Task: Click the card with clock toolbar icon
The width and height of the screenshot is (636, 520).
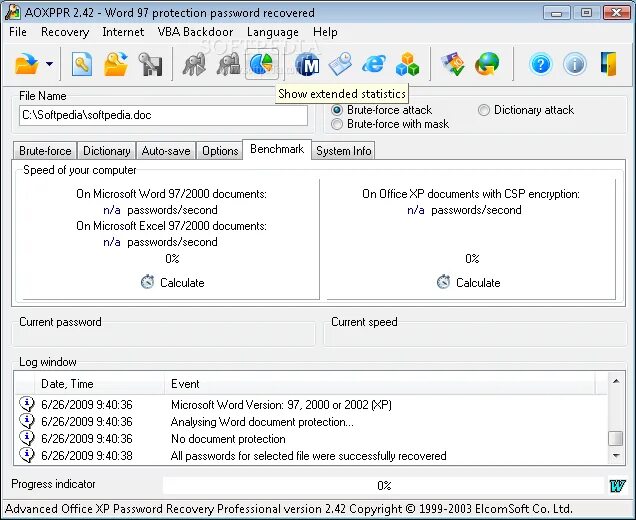Action: click(x=340, y=64)
